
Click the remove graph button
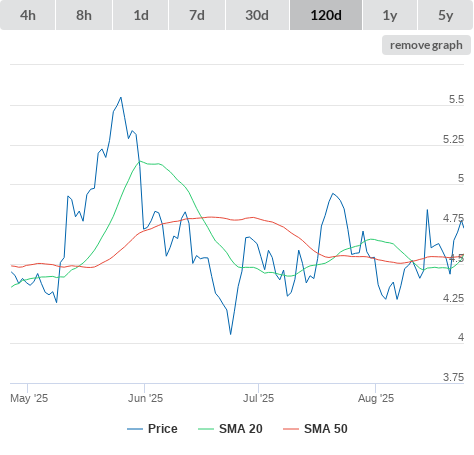pyautogui.click(x=426, y=45)
